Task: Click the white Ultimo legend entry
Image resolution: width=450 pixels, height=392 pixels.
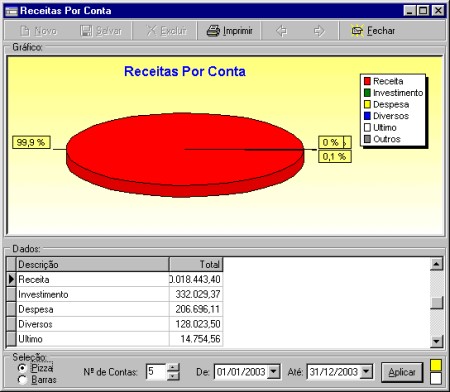Action: tap(380, 128)
